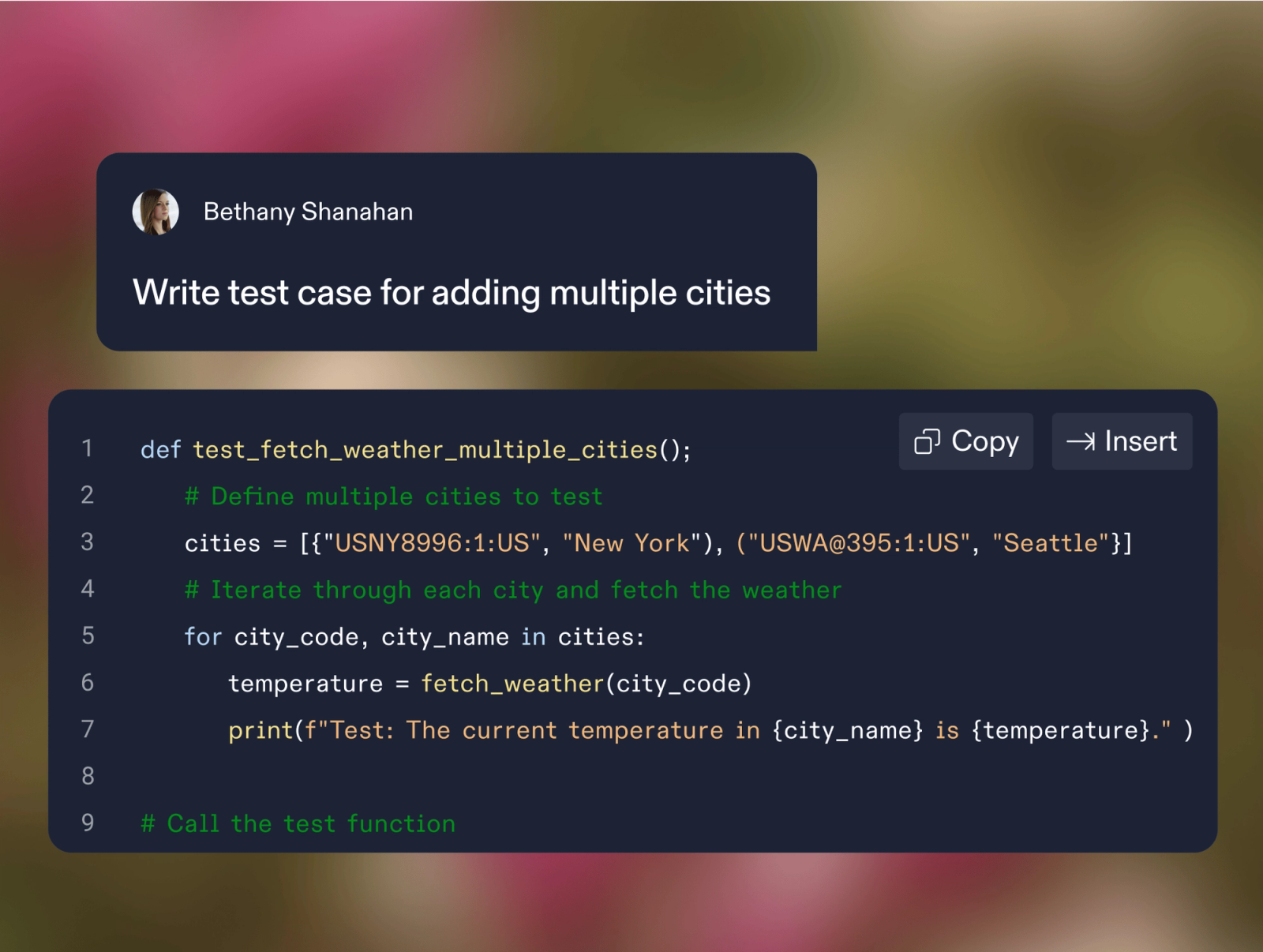Click the overlapping squares copy icon
The image size is (1263, 952).
(927, 441)
